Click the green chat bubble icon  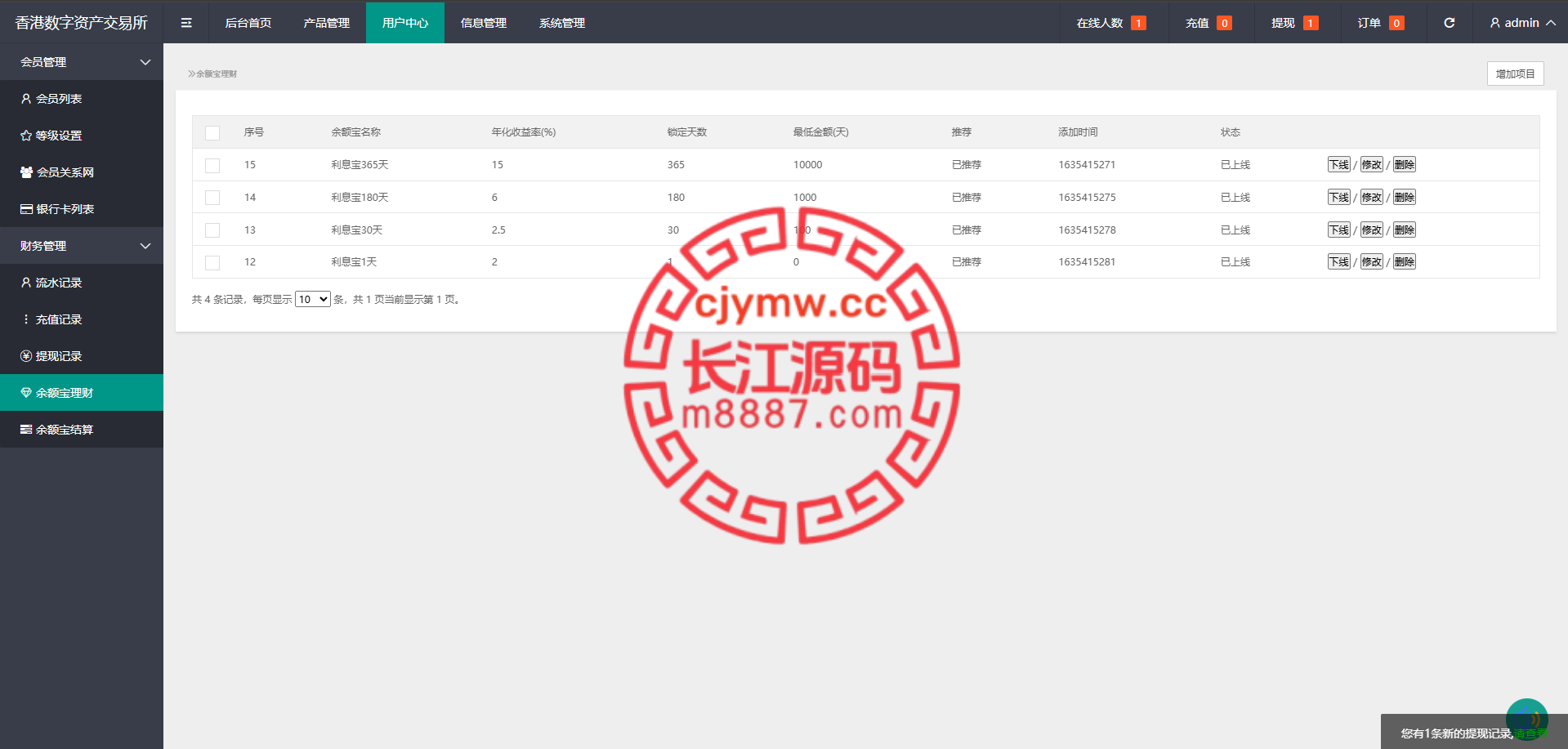(x=1526, y=719)
